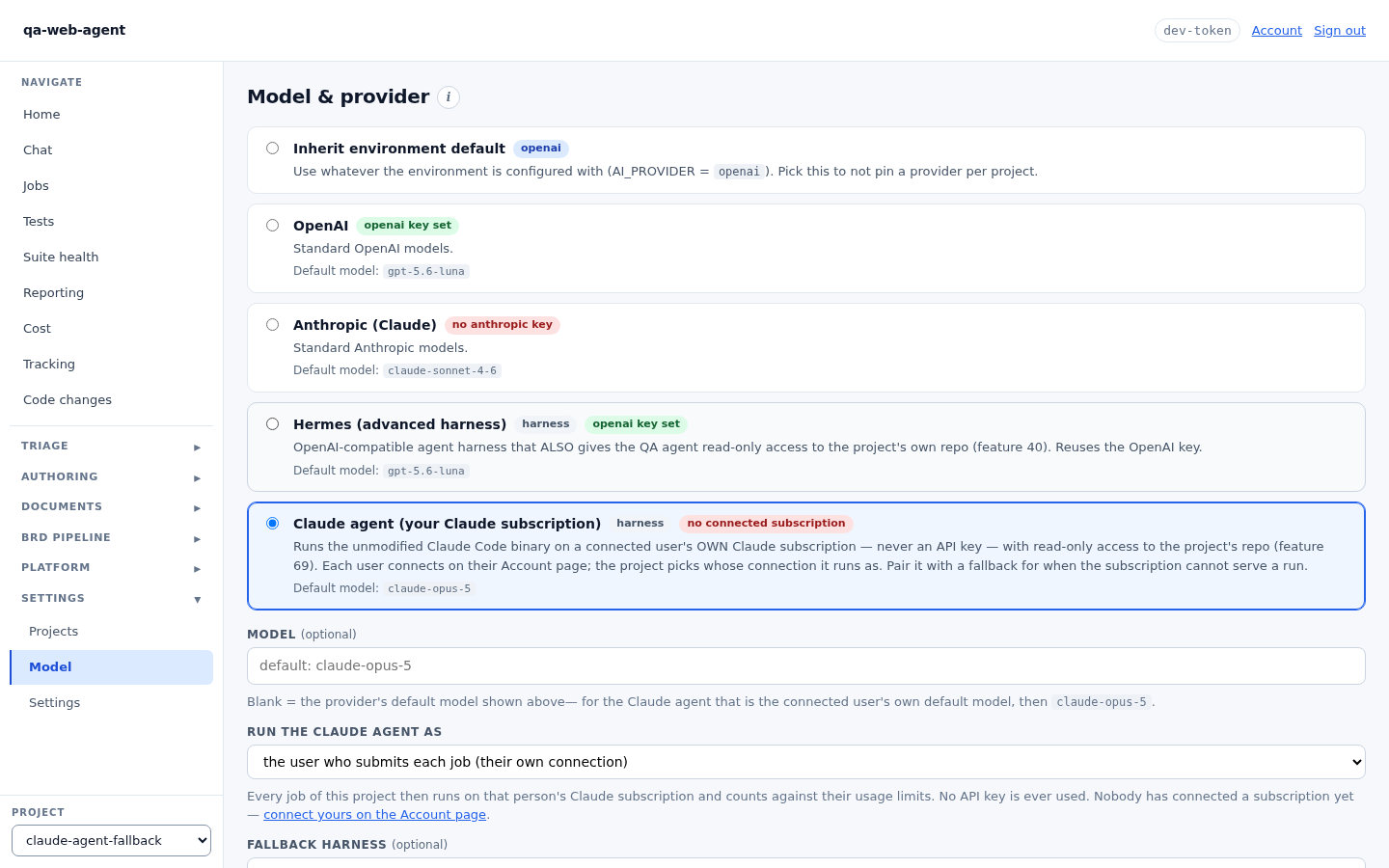Select the Claude agent subscription radio button
1389x868 pixels.
tap(273, 524)
